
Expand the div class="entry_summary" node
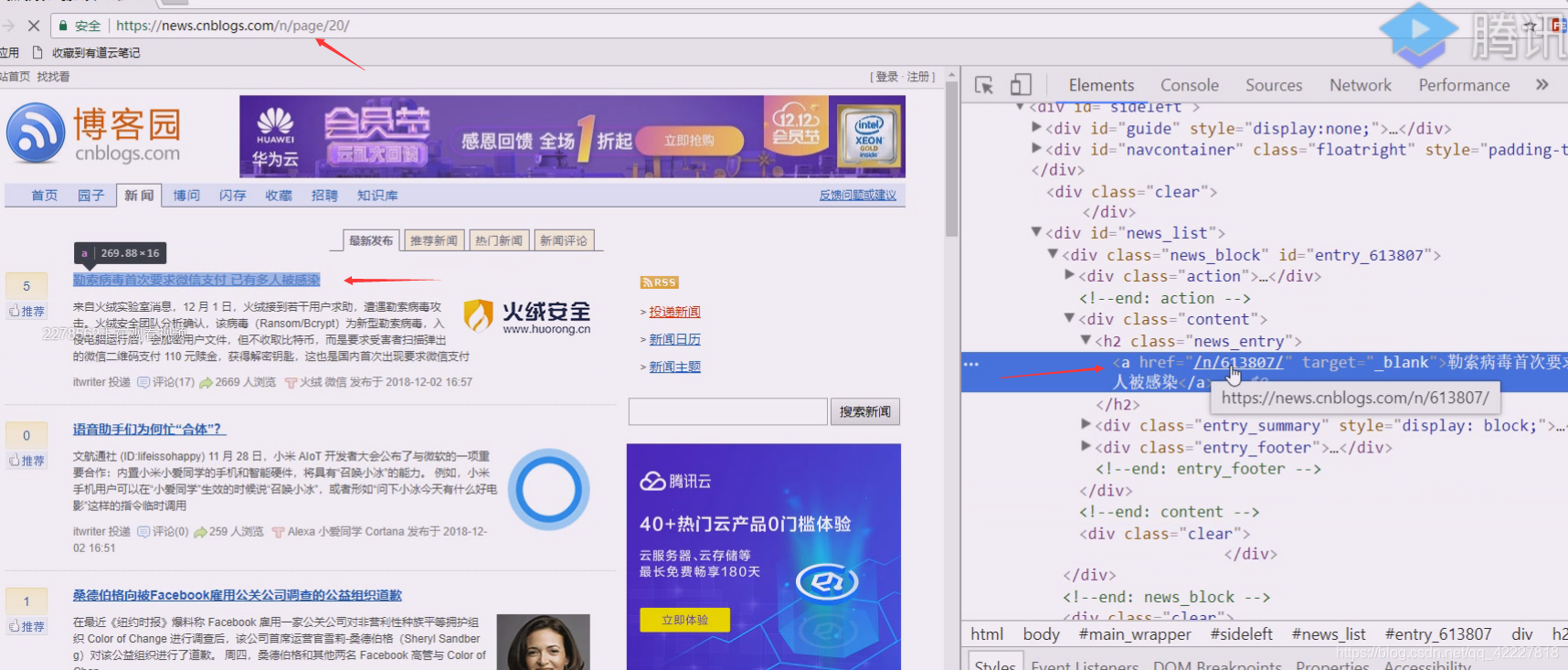(x=1086, y=425)
